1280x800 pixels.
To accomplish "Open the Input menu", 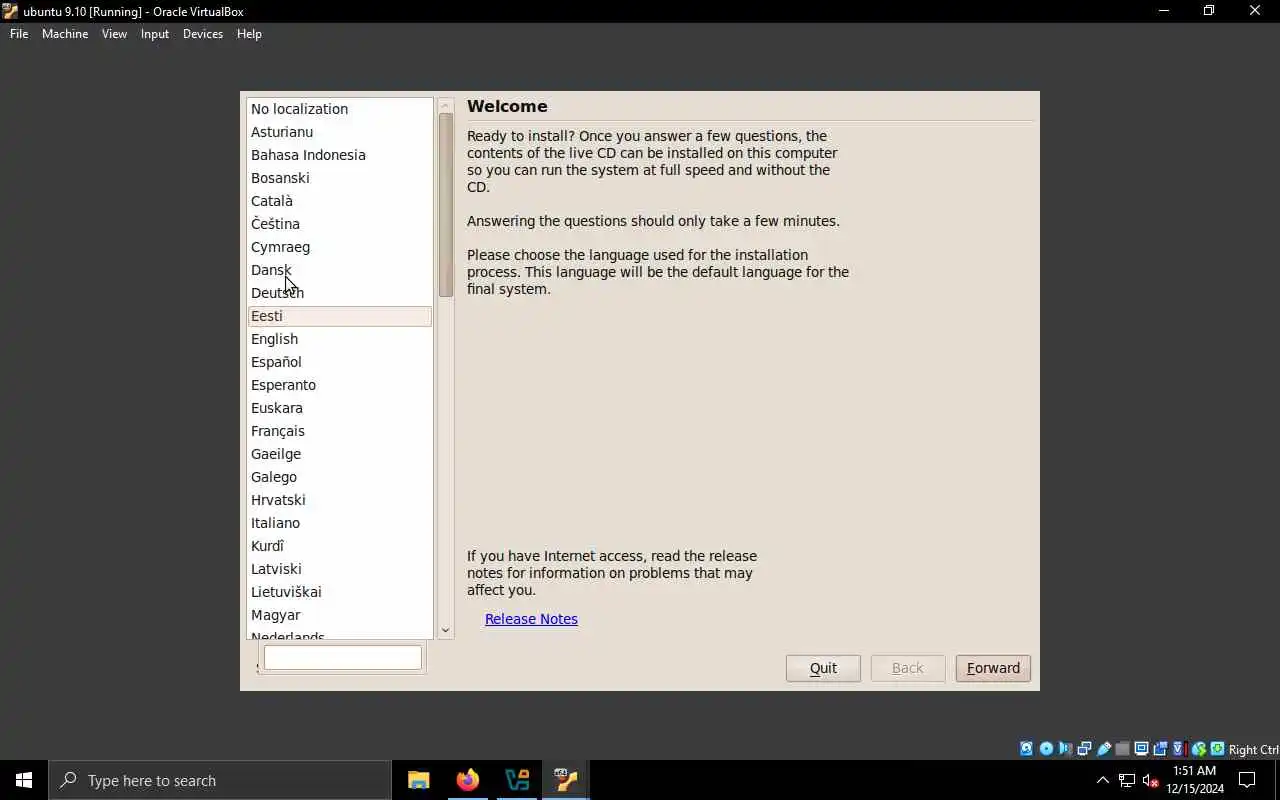I will pyautogui.click(x=155, y=33).
